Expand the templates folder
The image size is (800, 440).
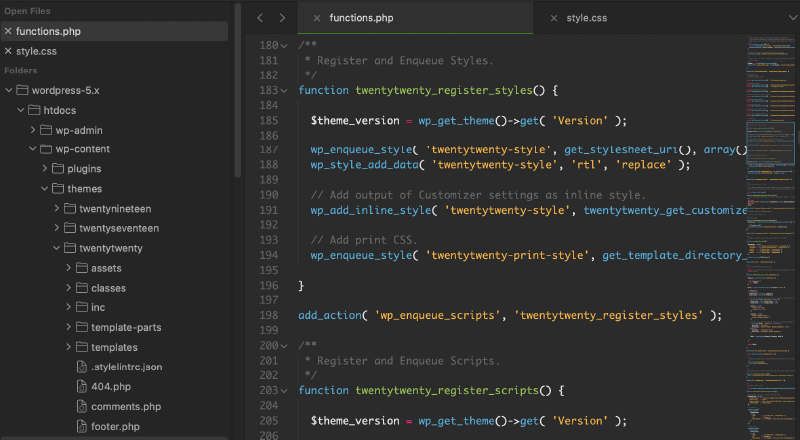(68, 347)
